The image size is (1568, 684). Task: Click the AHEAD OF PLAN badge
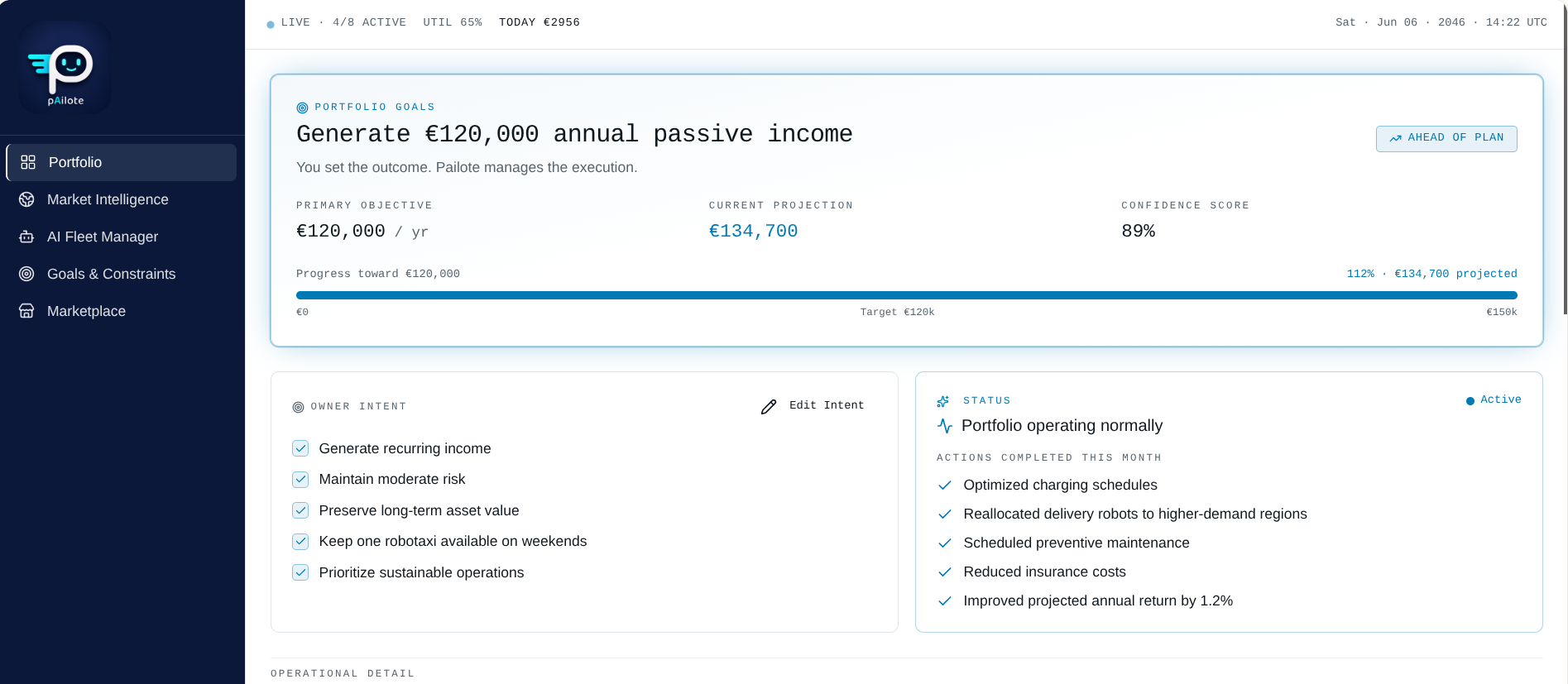(x=1446, y=138)
